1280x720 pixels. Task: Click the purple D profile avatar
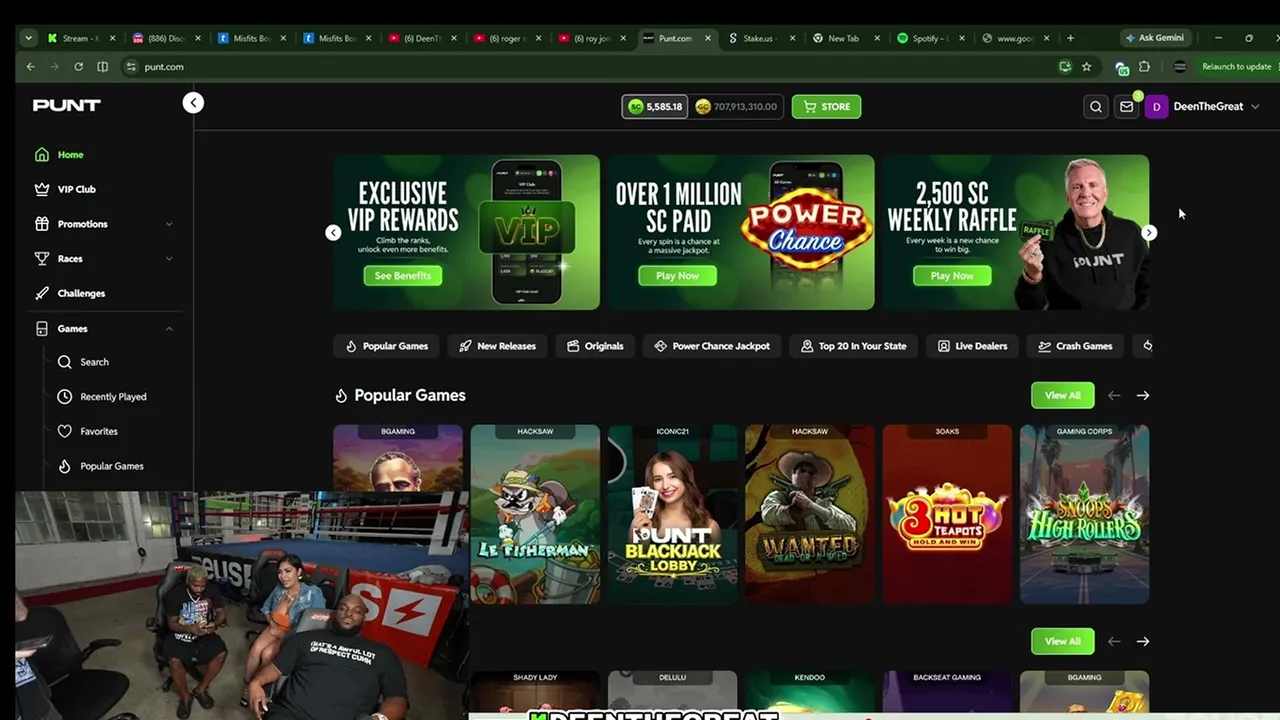coord(1156,107)
